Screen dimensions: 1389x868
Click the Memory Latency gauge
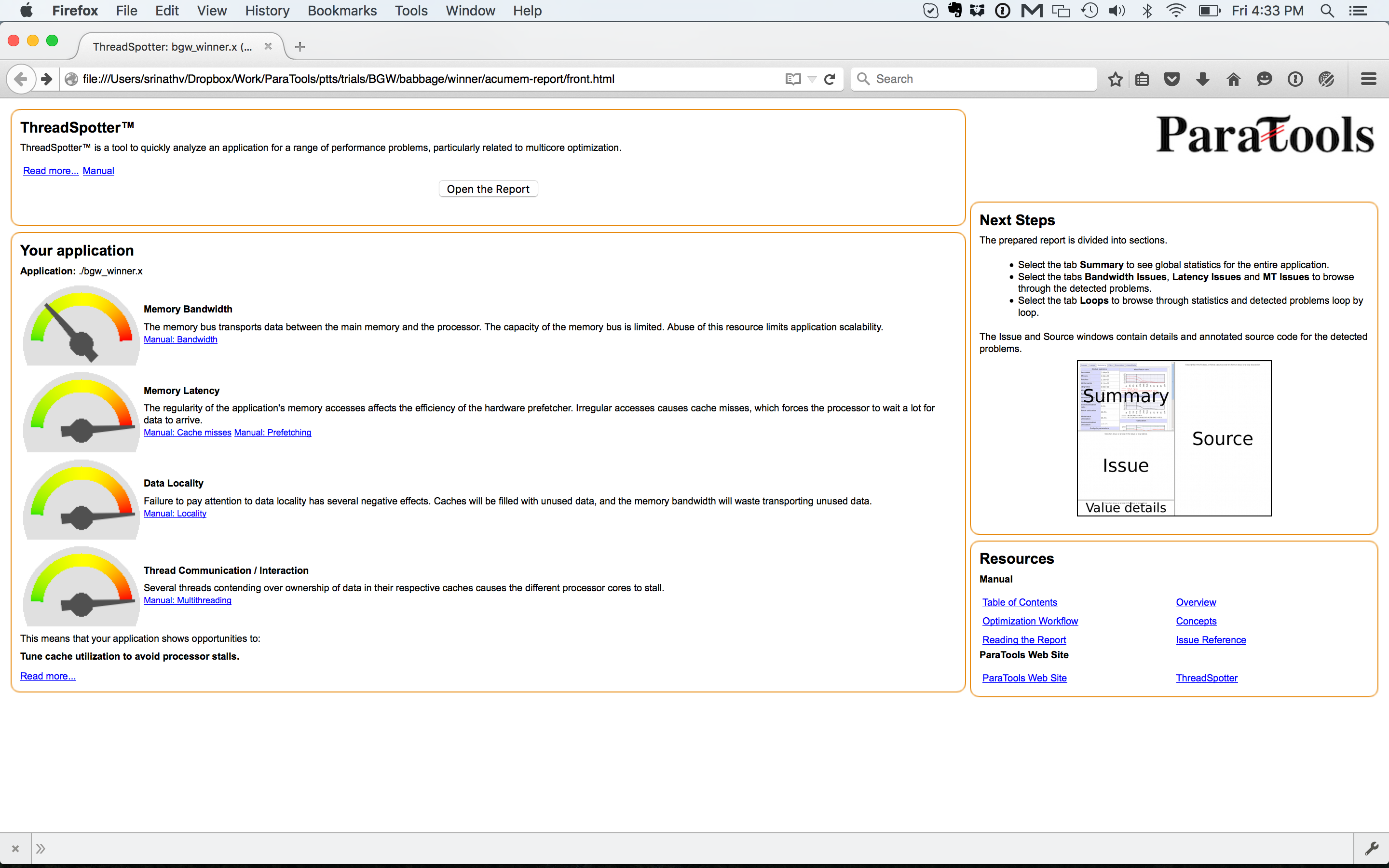81,412
